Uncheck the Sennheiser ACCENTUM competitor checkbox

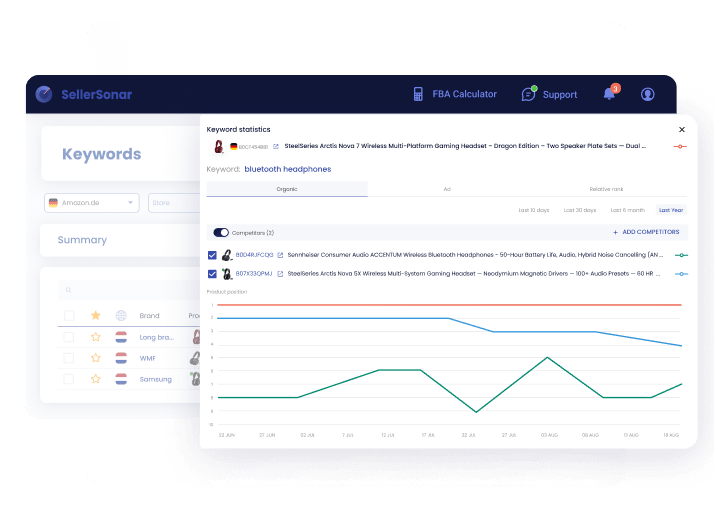click(x=212, y=255)
